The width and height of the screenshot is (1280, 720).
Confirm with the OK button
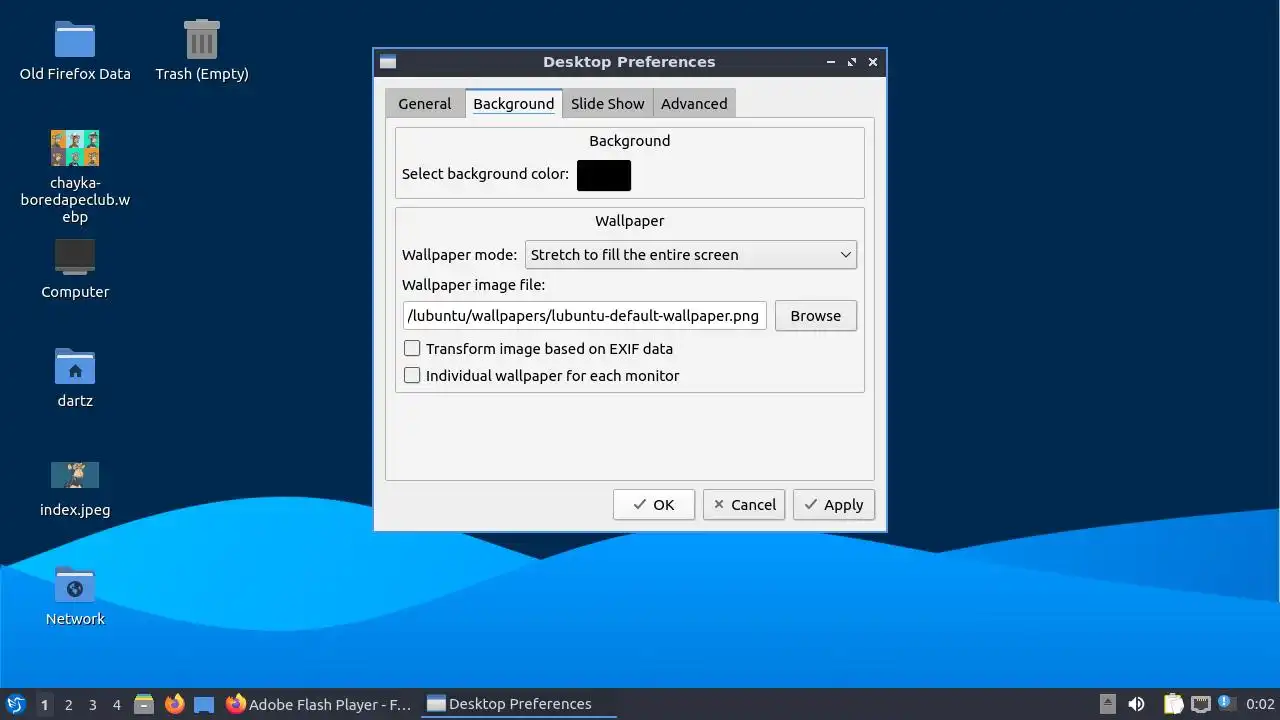click(654, 504)
